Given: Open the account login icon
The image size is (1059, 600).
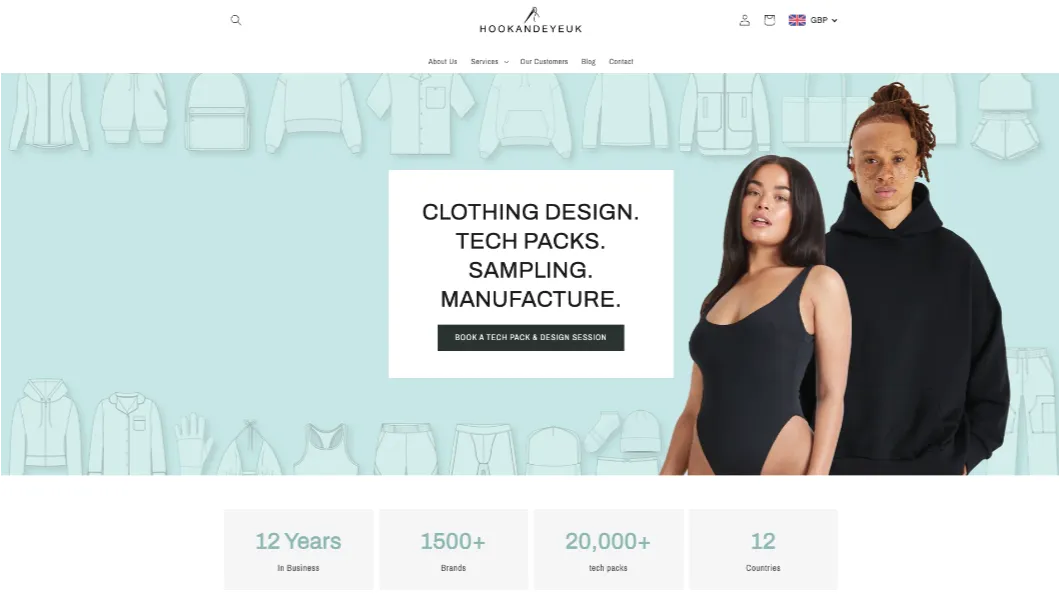Looking at the screenshot, I should point(744,20).
